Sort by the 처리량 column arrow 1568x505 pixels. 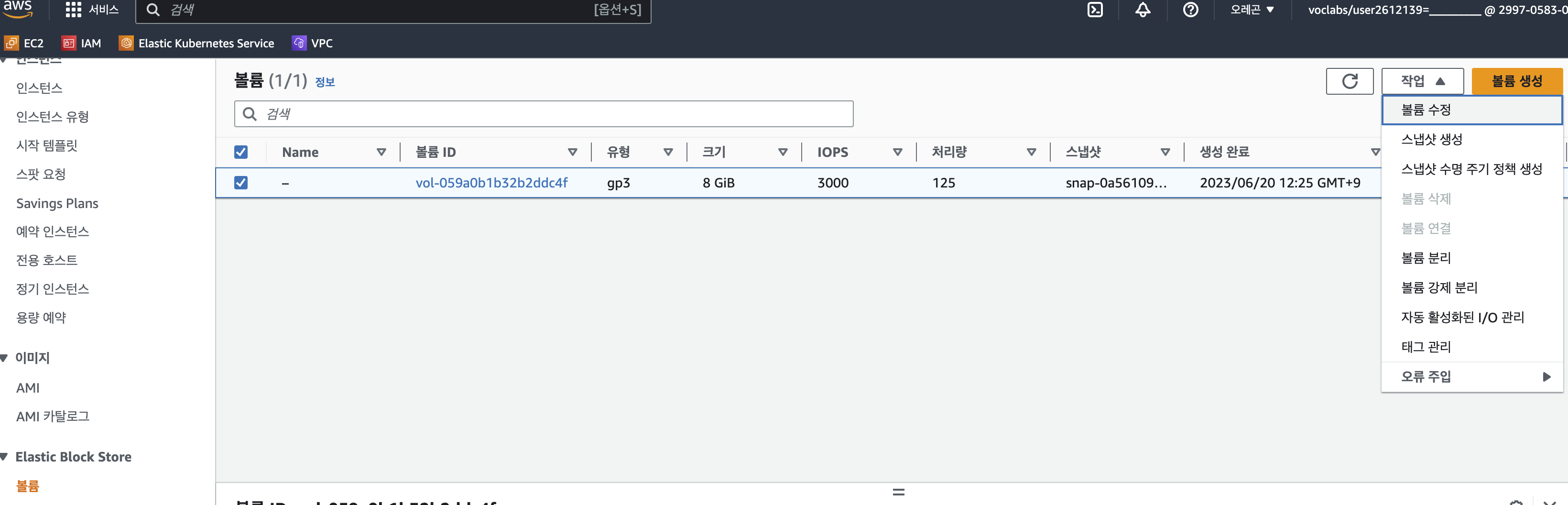1031,152
